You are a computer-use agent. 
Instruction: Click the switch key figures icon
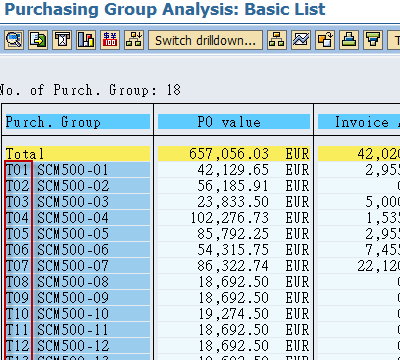[x=325, y=40]
